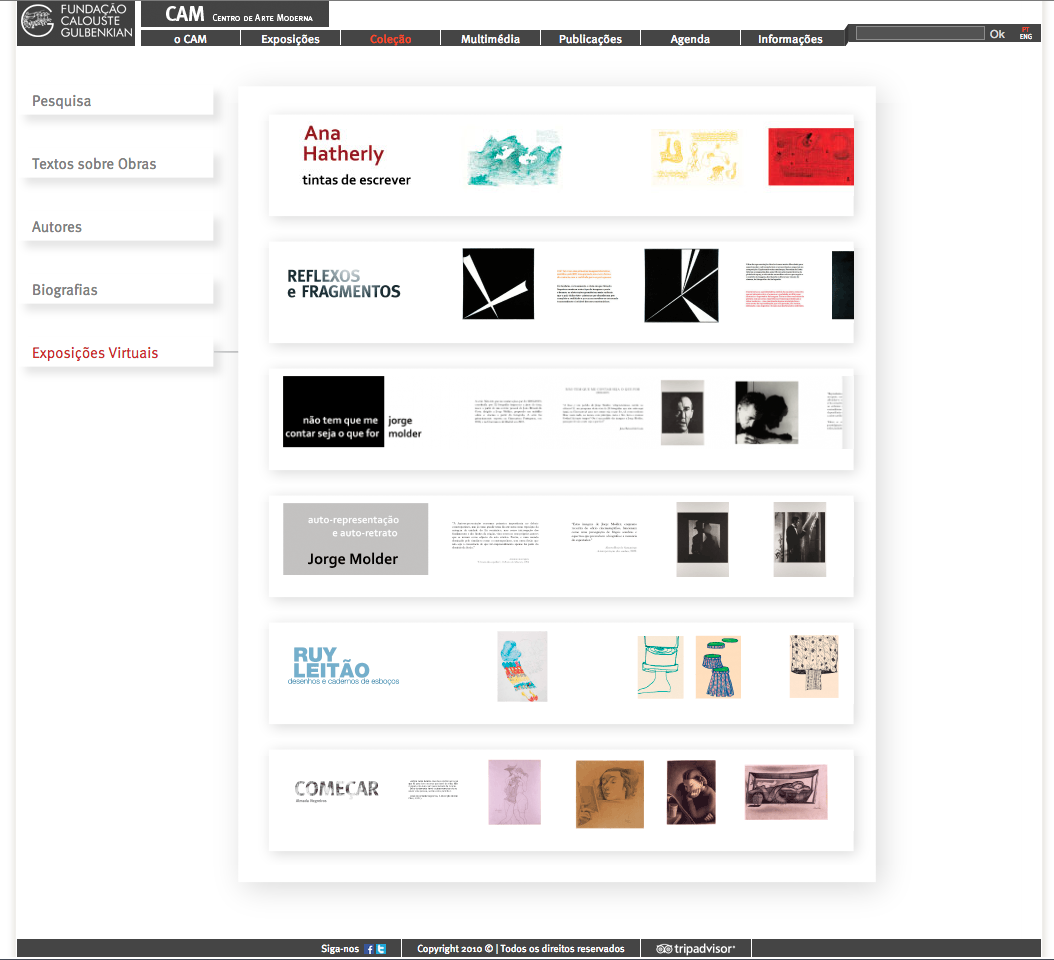View the Ruy Leitão exhibition banner
Screen dimensions: 1054x960
[x=560, y=672]
